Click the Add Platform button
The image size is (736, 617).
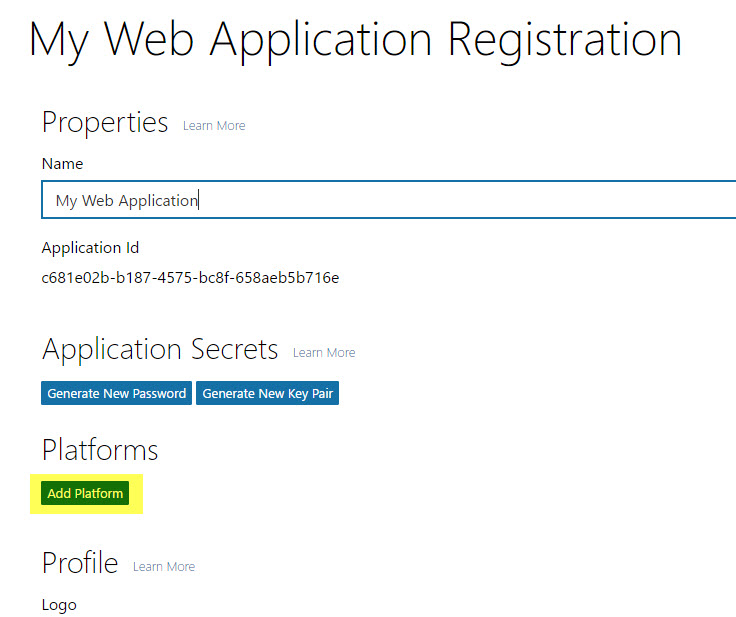coord(85,493)
